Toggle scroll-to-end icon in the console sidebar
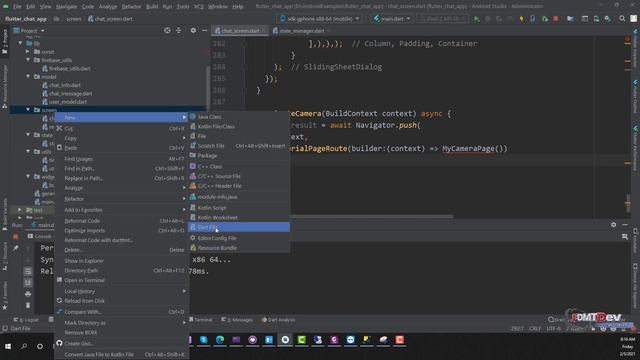 tap(28, 282)
